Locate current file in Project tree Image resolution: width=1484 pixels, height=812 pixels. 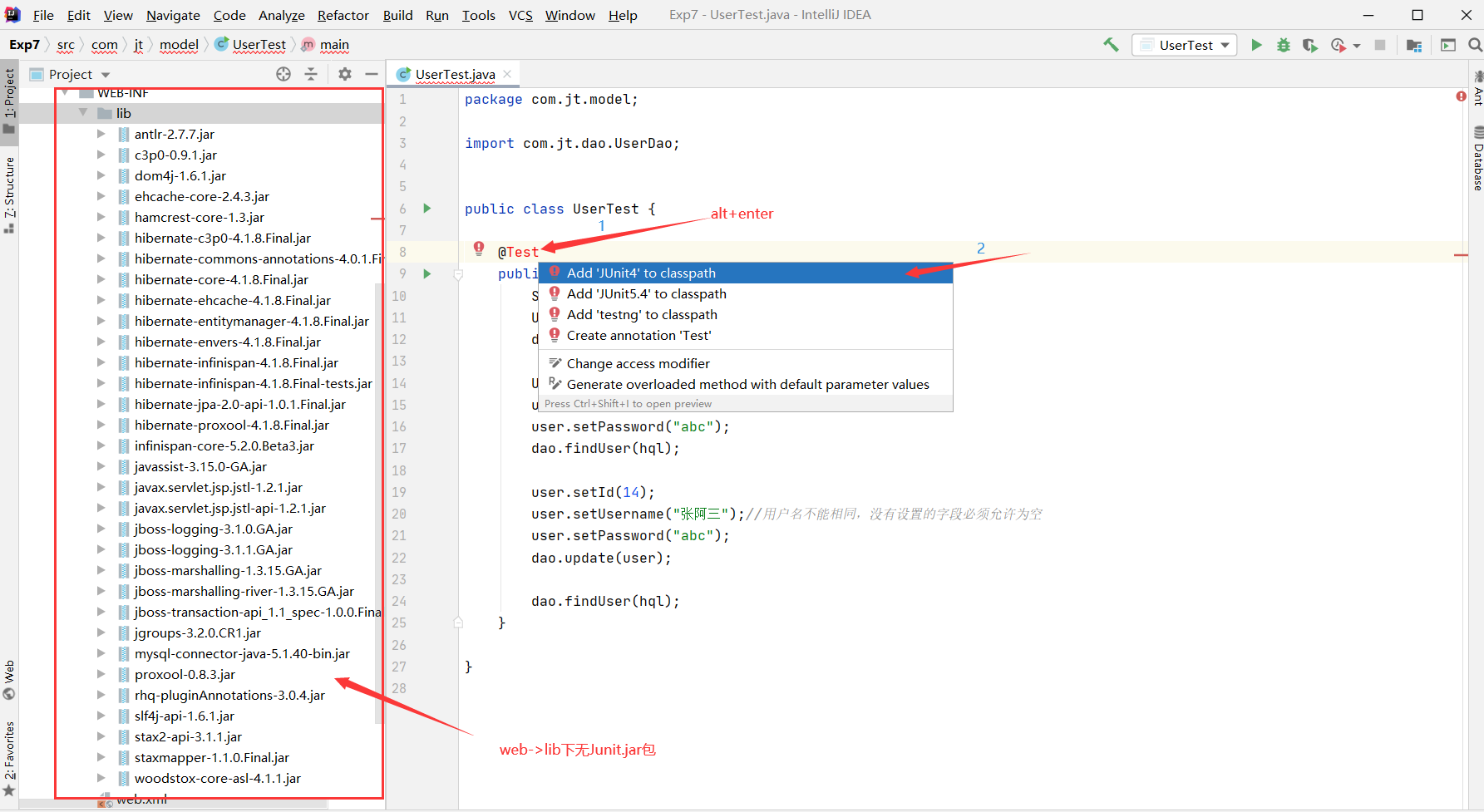click(283, 74)
